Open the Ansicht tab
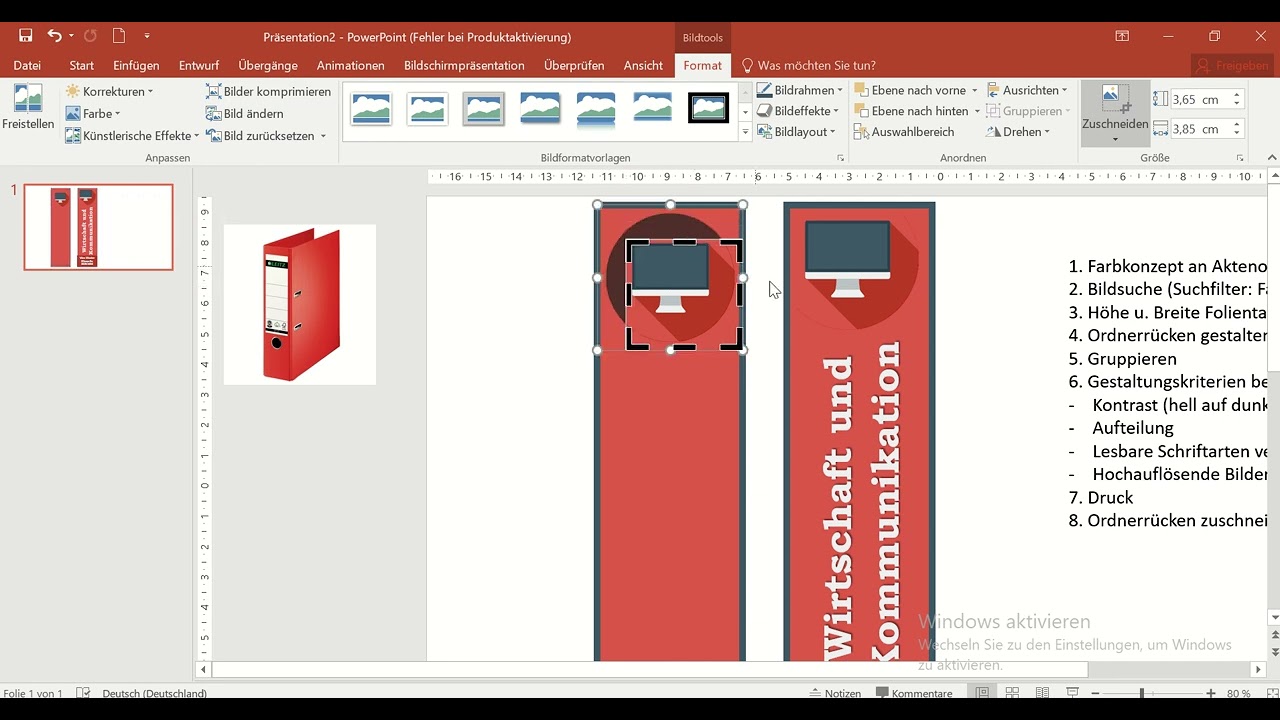The image size is (1280, 720). tap(643, 65)
